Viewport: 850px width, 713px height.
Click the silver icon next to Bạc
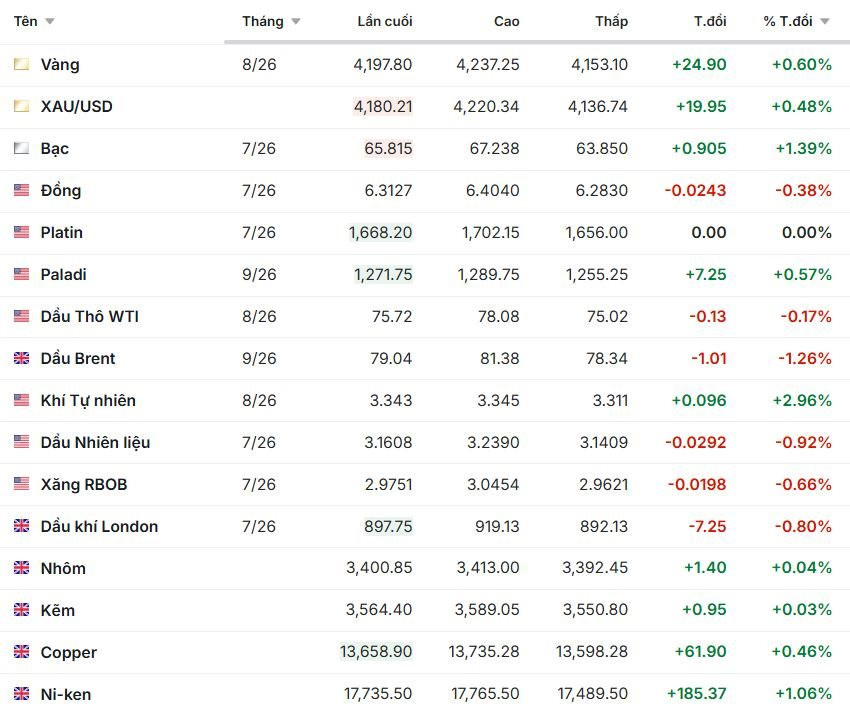point(22,148)
